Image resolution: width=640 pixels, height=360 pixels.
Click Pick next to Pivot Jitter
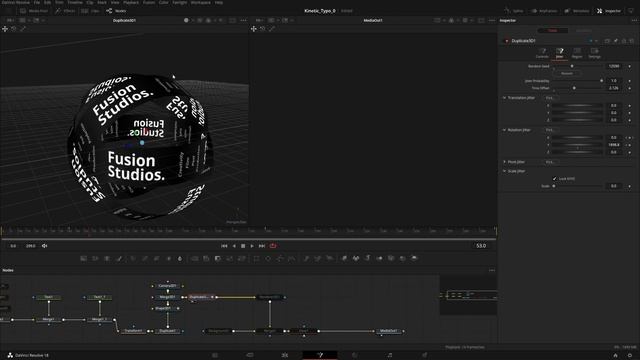(550, 162)
